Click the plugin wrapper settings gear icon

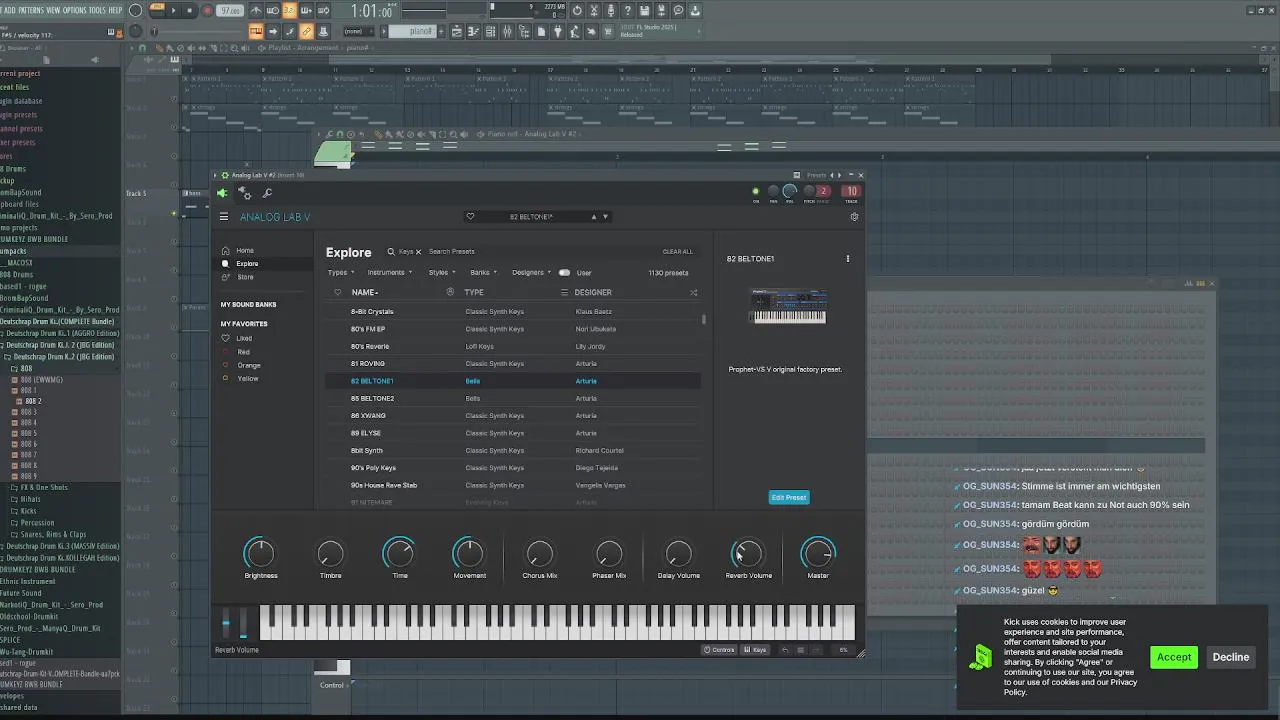(x=244, y=193)
